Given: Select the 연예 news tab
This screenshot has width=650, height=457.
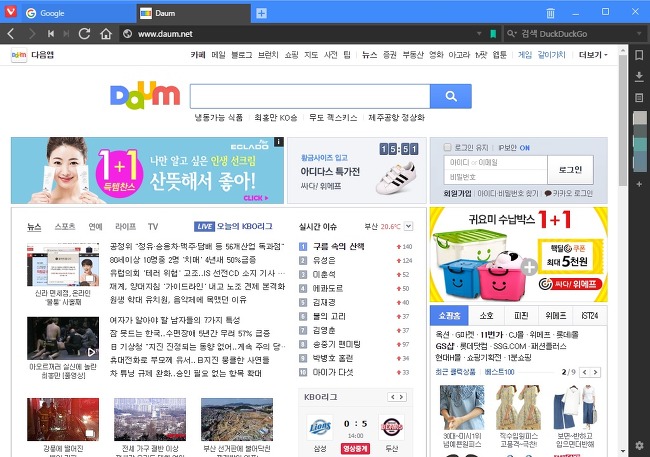Looking at the screenshot, I should (95, 226).
